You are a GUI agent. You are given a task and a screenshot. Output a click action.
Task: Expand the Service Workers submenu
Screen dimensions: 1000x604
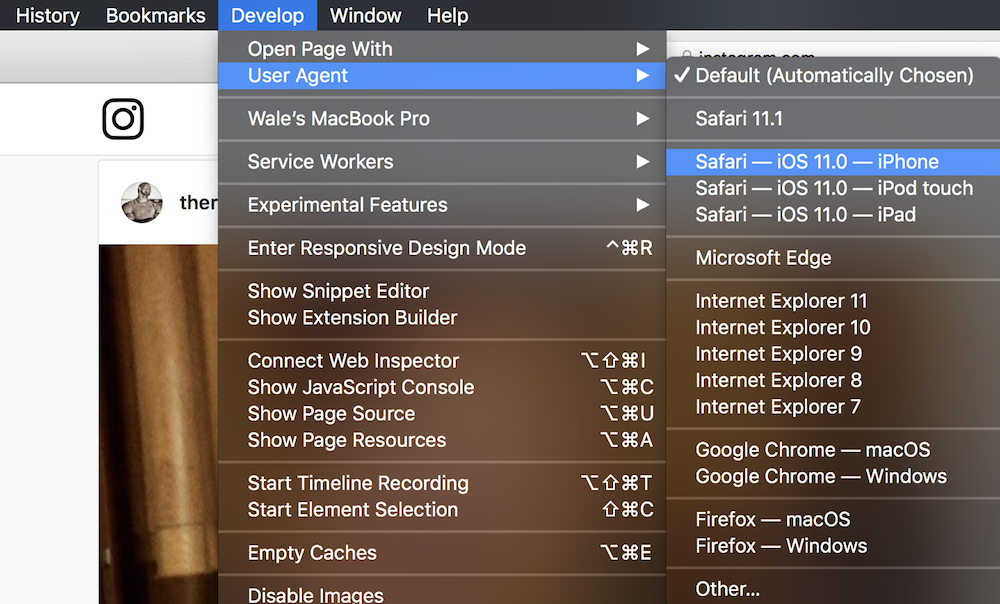[442, 162]
